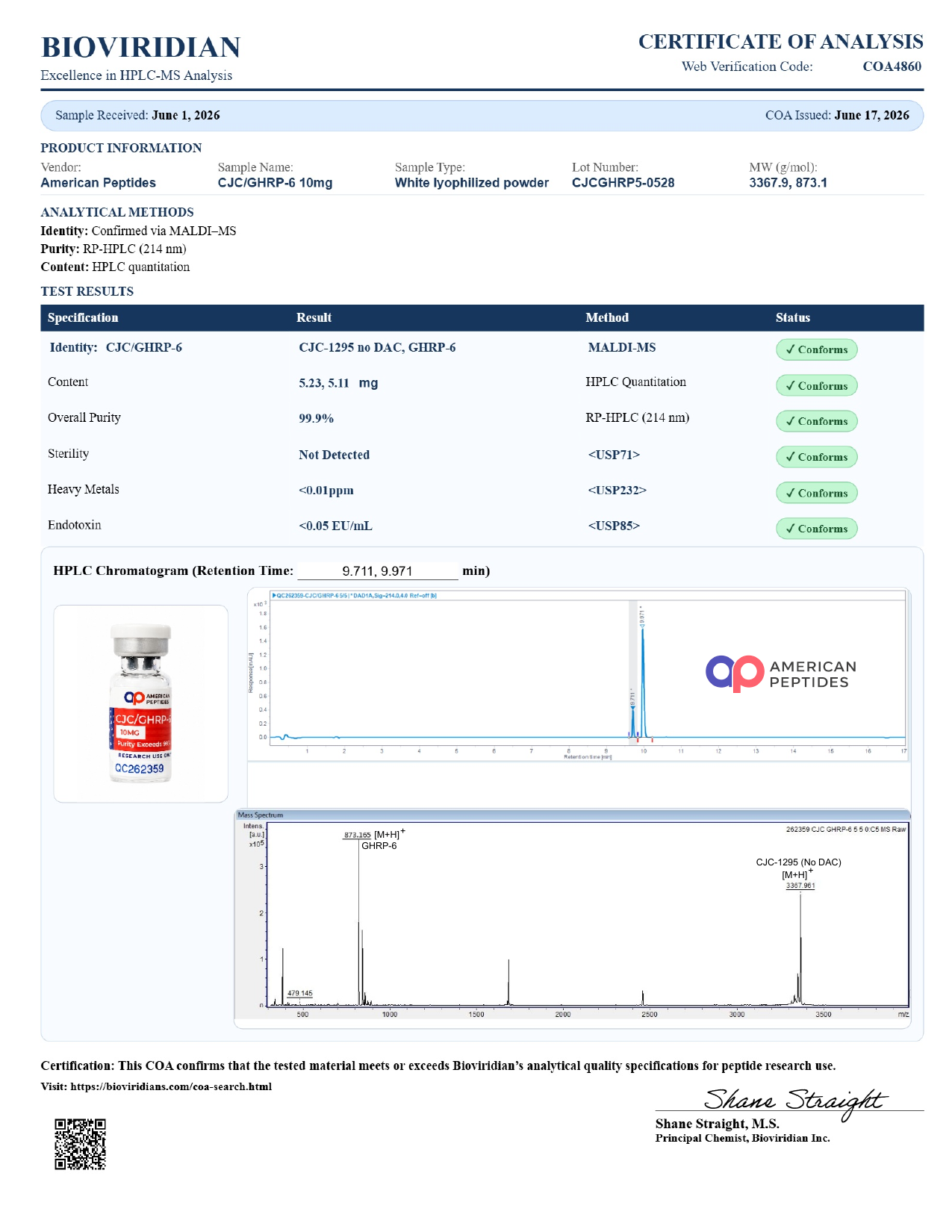This screenshot has height=1232, width=952.
Task: Click the Mass Spectrum plot
Action: click(573, 915)
